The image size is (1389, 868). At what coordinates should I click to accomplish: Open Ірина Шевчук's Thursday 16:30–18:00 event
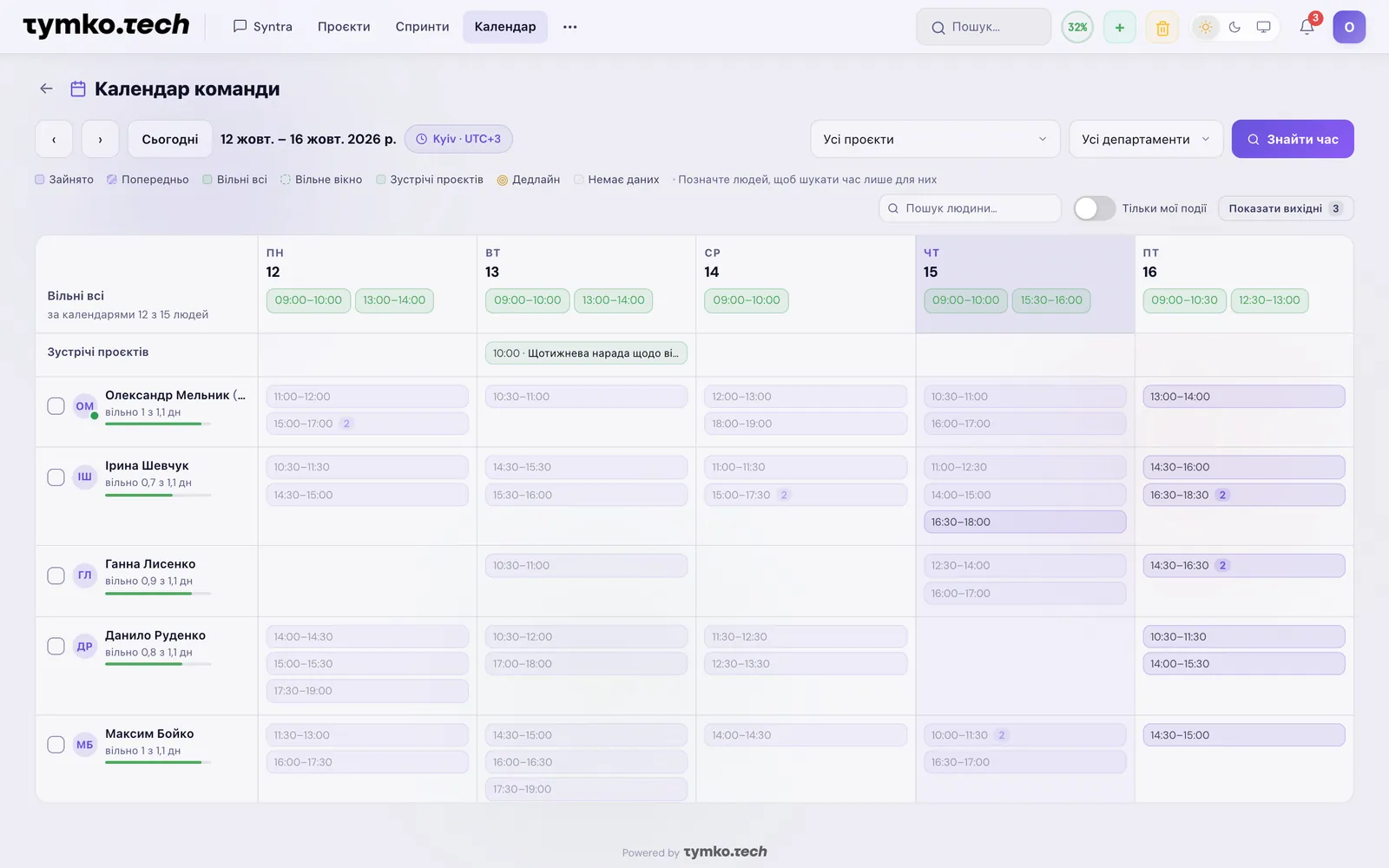(1025, 522)
